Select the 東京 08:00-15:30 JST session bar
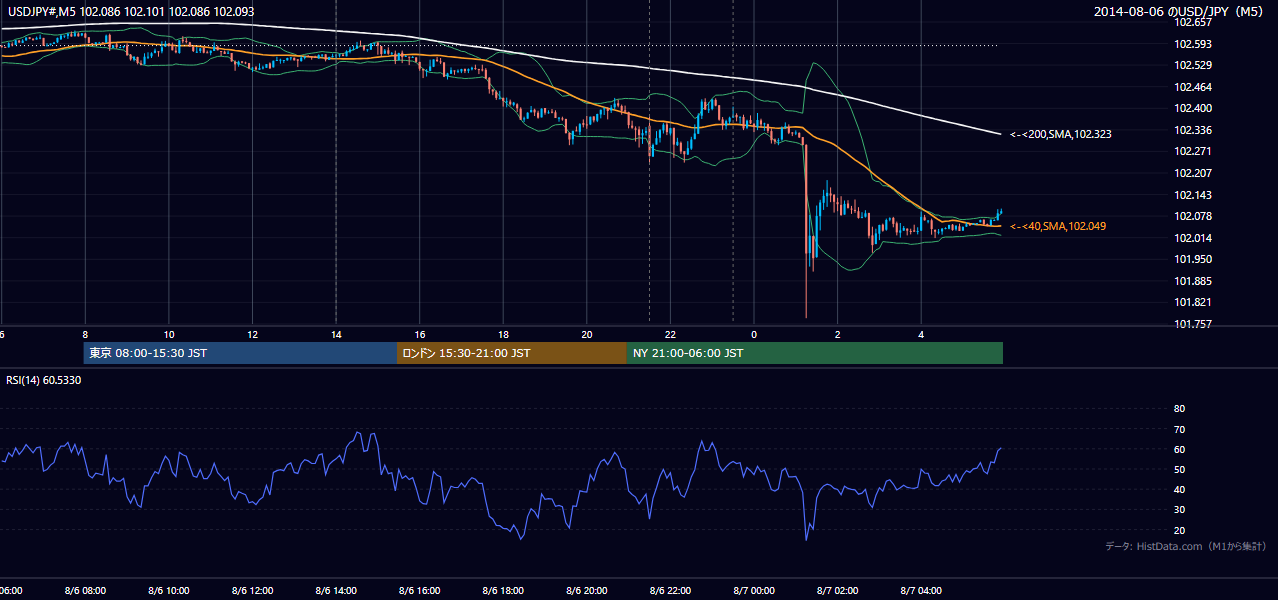 point(240,353)
